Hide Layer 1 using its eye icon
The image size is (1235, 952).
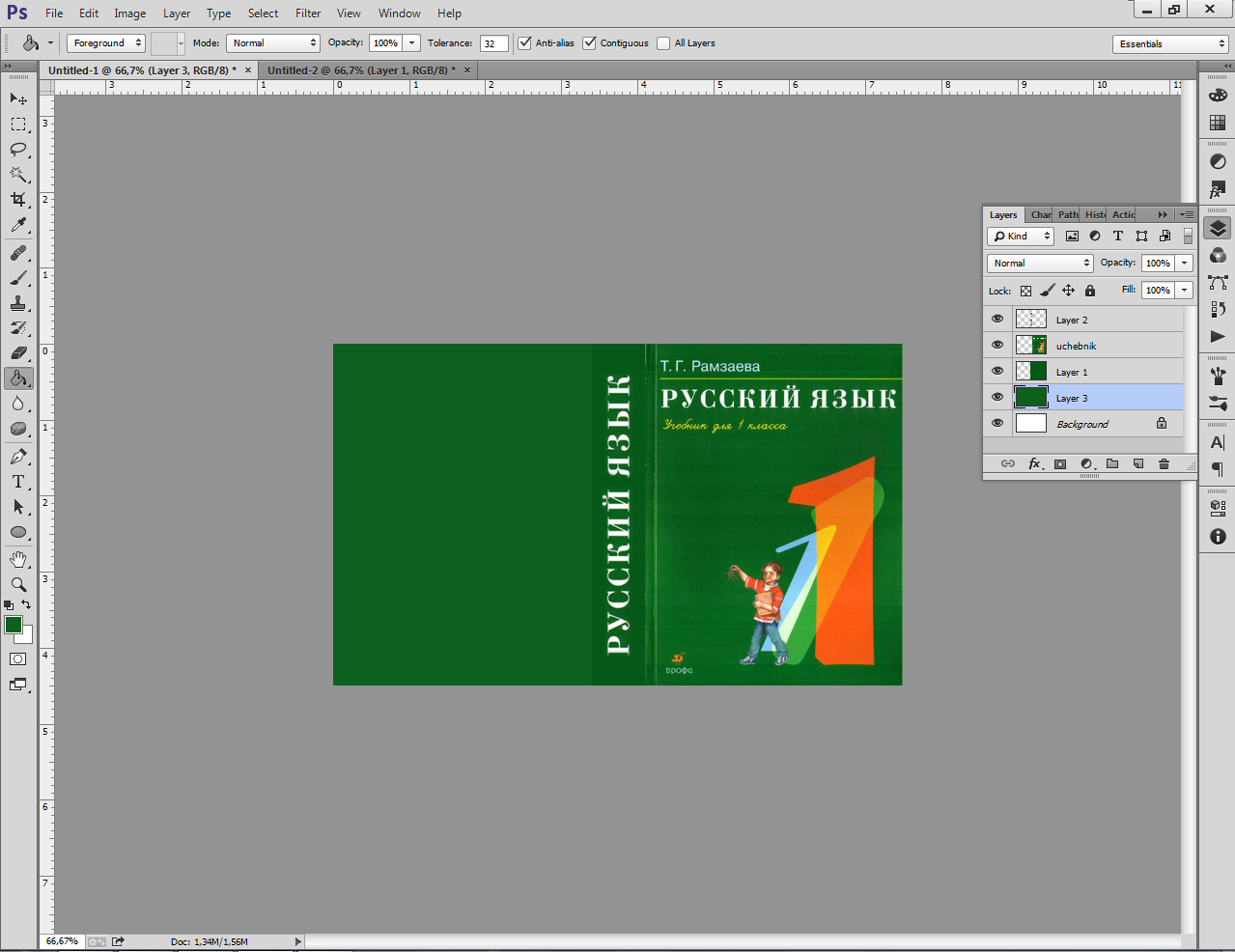(x=997, y=371)
